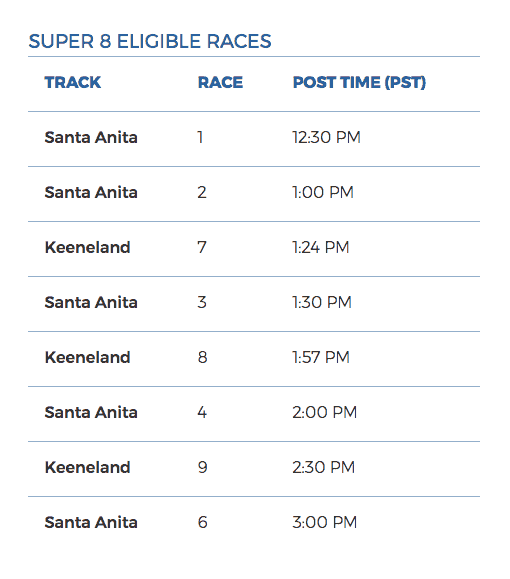Click Santa Anita in the 12:30 PM row
Screen dimensions: 510x579
click(91, 137)
